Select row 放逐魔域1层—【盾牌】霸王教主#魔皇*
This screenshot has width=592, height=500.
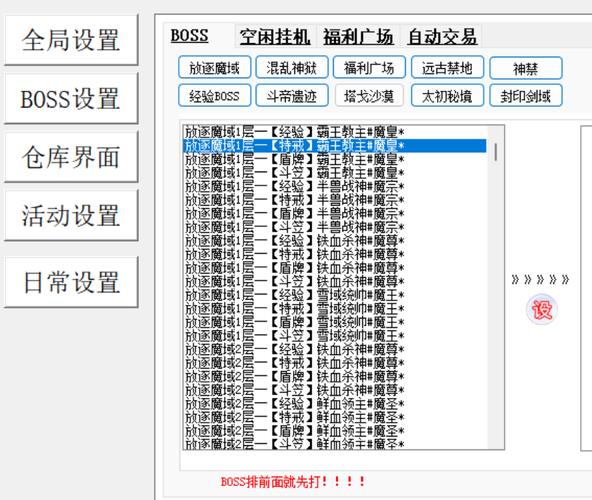pos(335,159)
